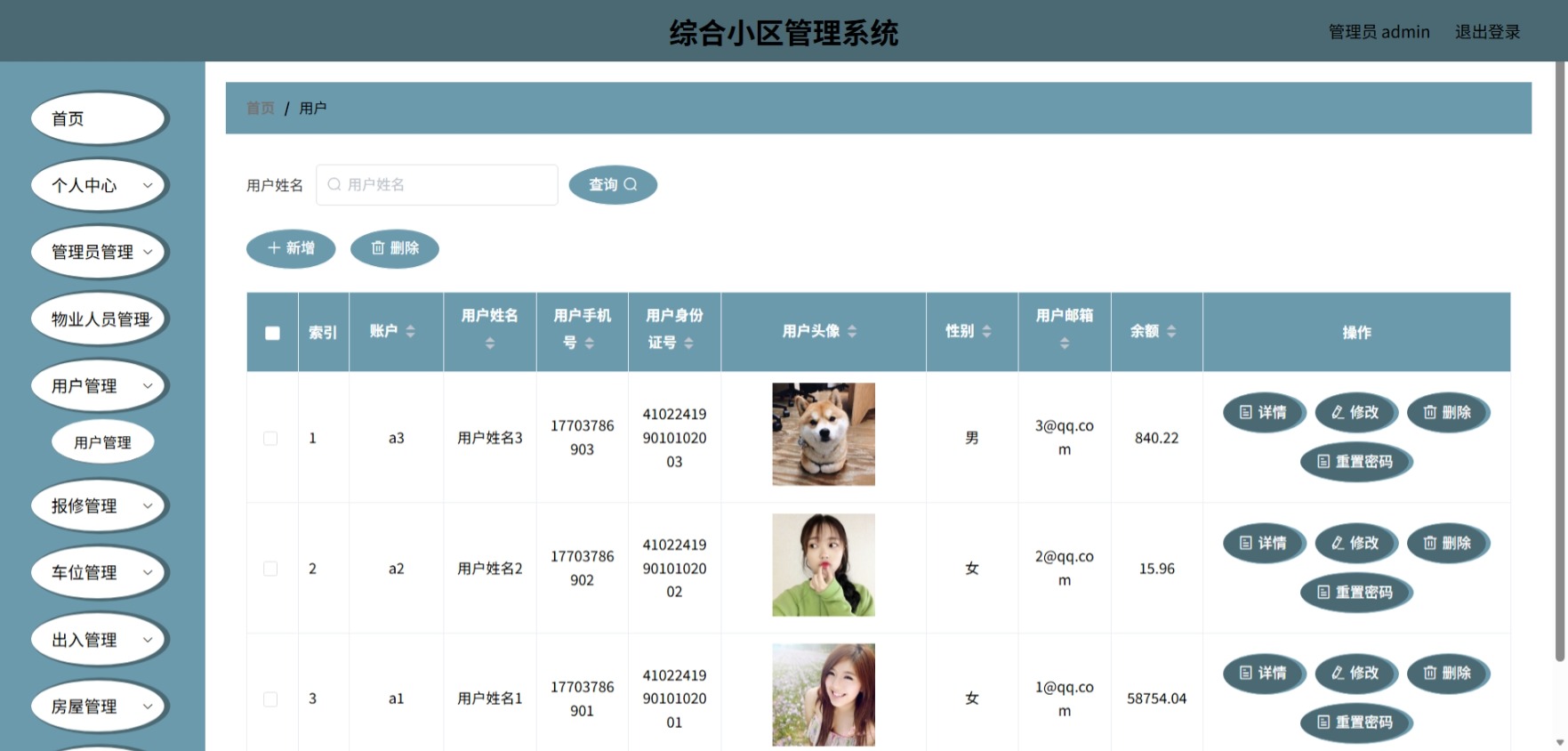Click the 新增 add button

tap(291, 248)
